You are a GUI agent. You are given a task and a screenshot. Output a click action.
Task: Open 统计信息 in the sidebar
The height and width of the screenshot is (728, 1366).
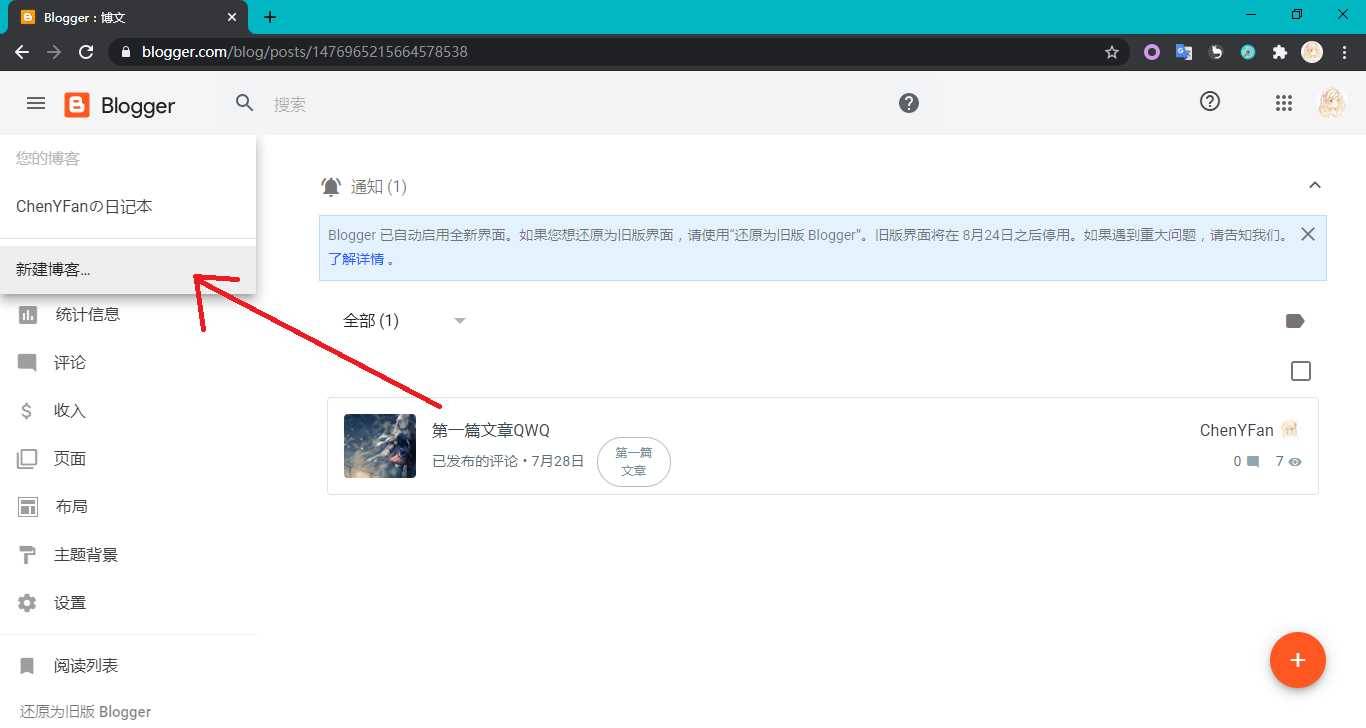[88, 314]
